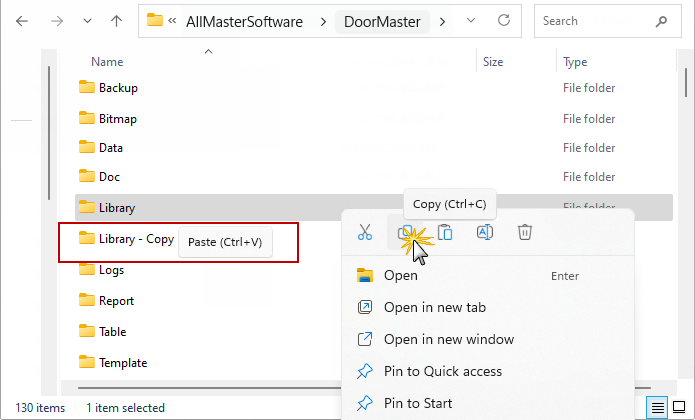Sort files by Name column header

pos(107,62)
